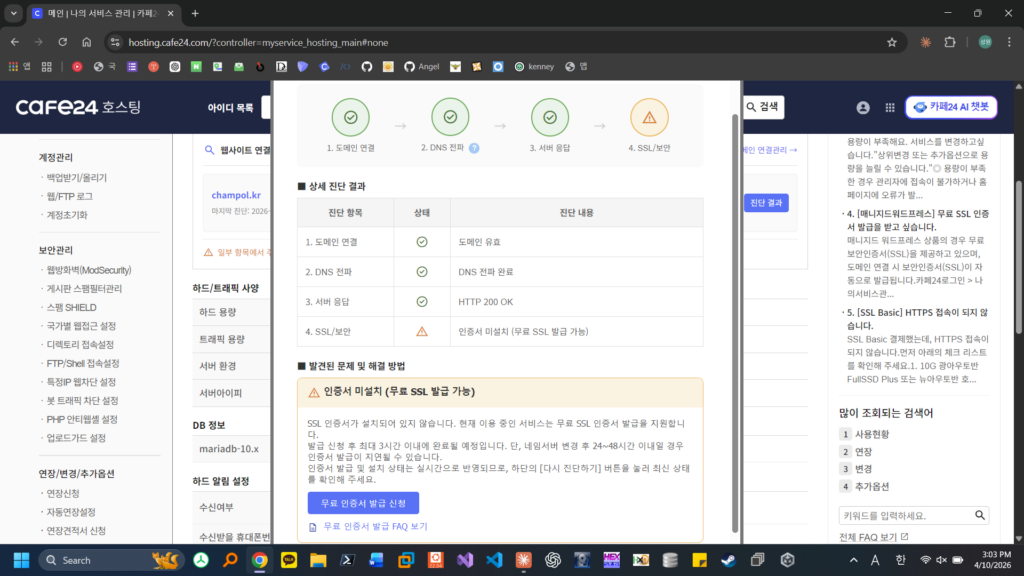This screenshot has height=576, width=1024.
Task: Open 무료 인증서 발급 FAQ 보기 link
Action: coord(375,526)
